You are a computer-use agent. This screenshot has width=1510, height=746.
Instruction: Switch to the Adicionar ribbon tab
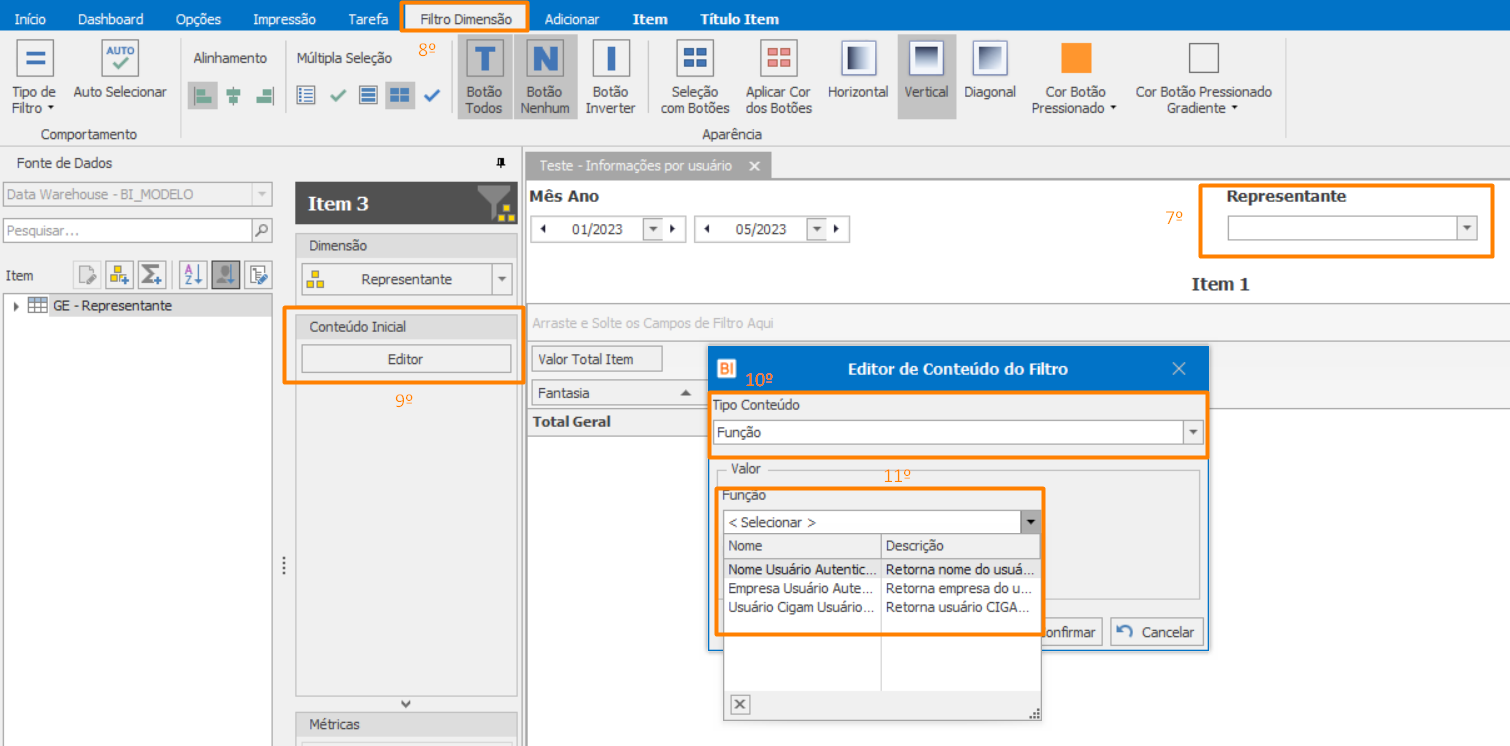[x=572, y=19]
